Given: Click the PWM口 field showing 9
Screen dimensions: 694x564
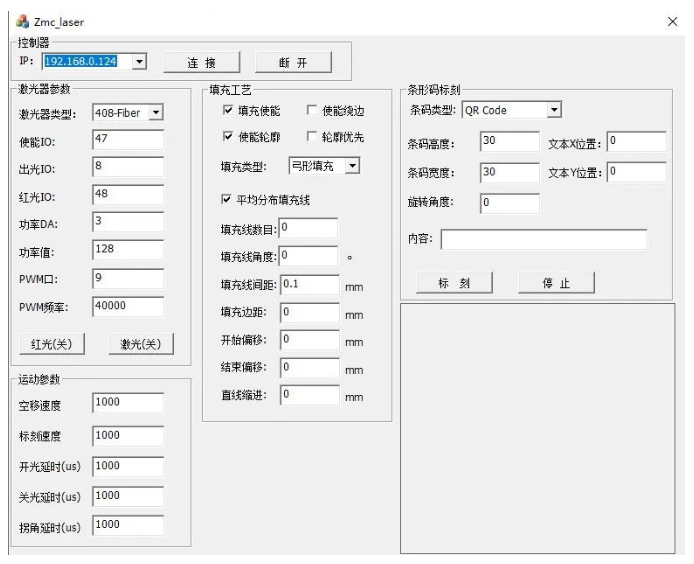Looking at the screenshot, I should point(128,278).
